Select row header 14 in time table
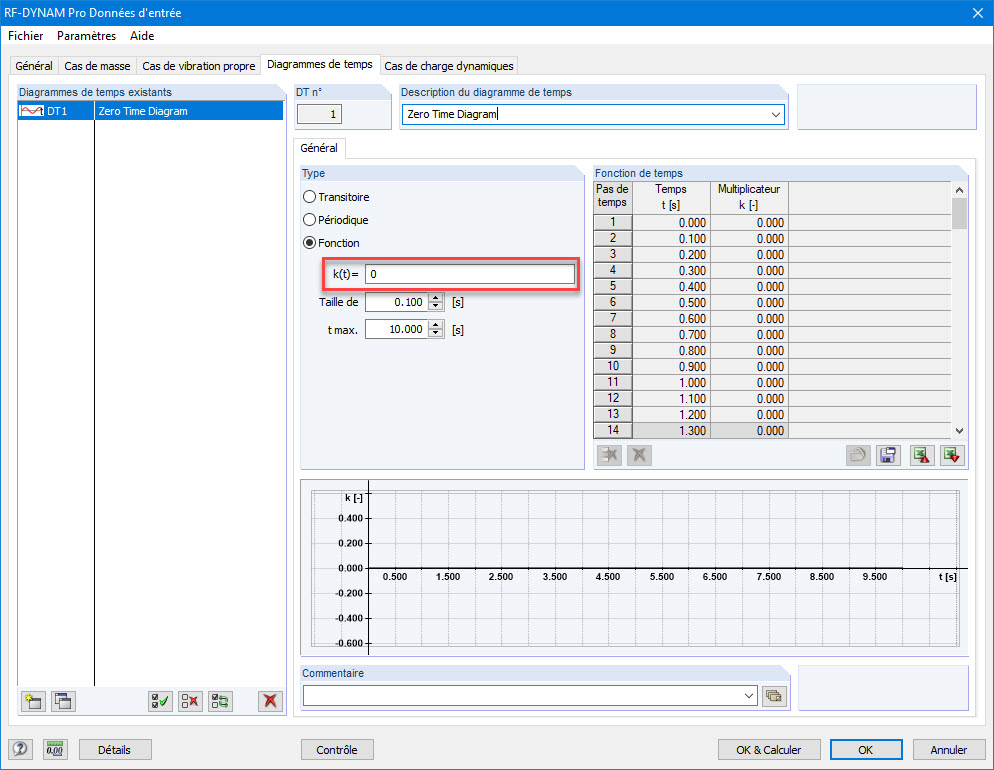The image size is (994, 770). [613, 430]
